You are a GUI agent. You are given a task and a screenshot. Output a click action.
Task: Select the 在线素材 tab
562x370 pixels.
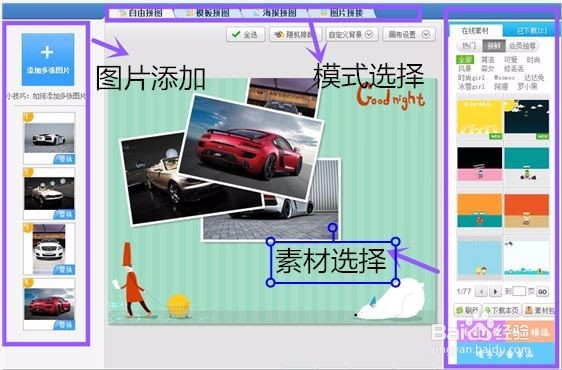[475, 31]
